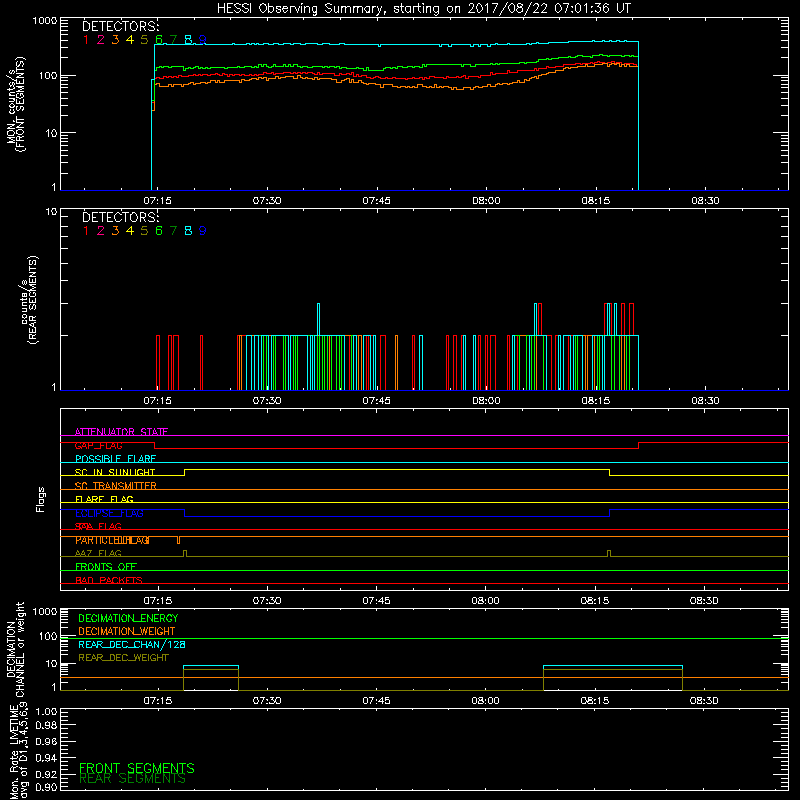The height and width of the screenshot is (800, 800).
Task: Click the ATTENUATOR_STATE flag label
Action: tap(121, 432)
